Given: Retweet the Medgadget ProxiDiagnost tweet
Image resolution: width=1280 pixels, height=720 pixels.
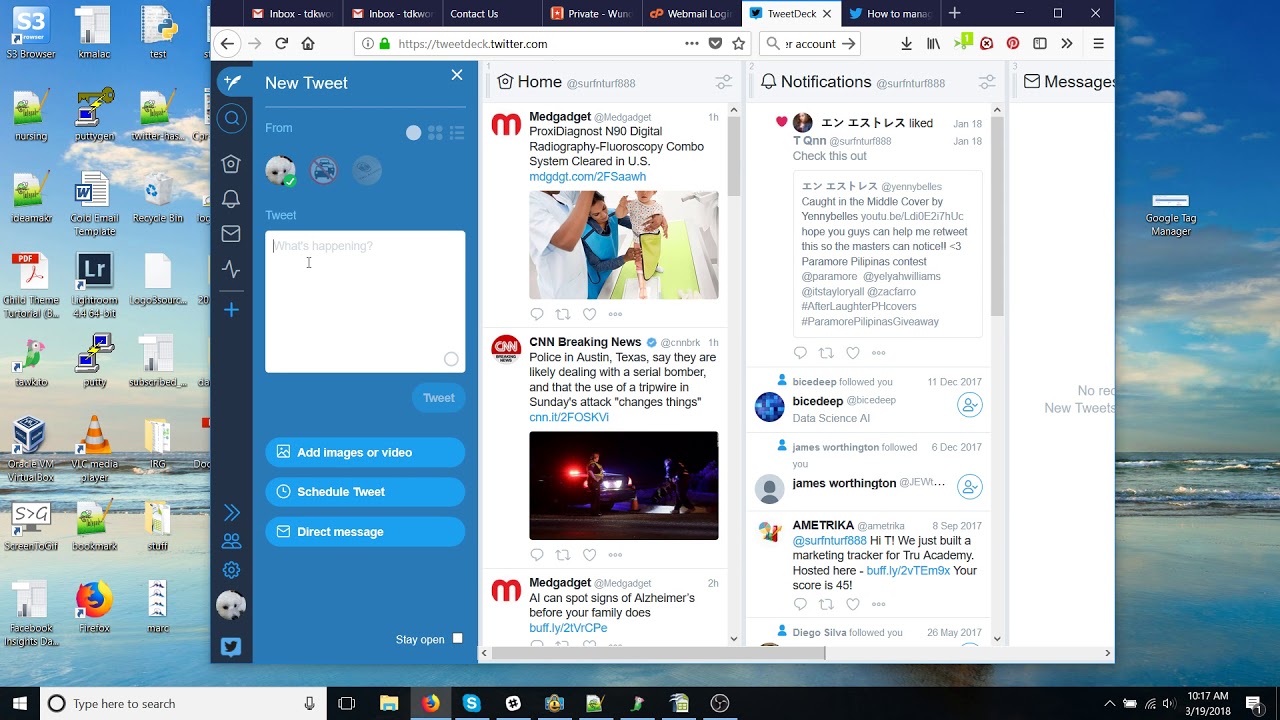Looking at the screenshot, I should 563,314.
